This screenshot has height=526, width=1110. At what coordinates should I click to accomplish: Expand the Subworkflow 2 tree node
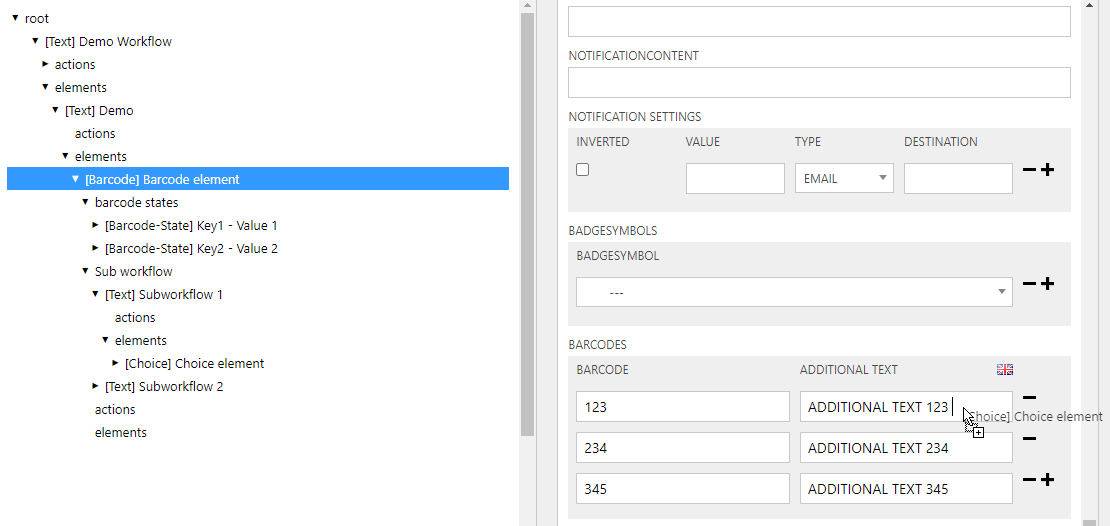96,386
